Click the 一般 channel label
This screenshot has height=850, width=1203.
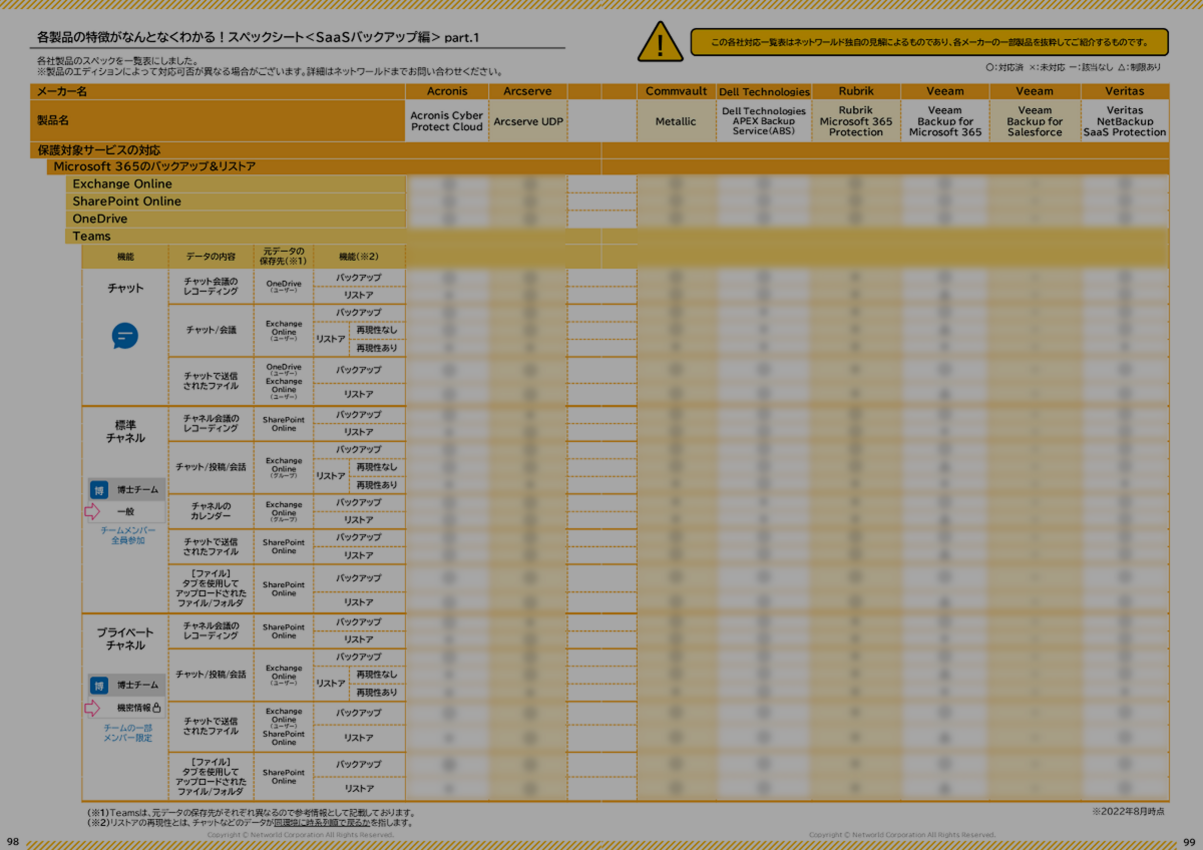125,512
